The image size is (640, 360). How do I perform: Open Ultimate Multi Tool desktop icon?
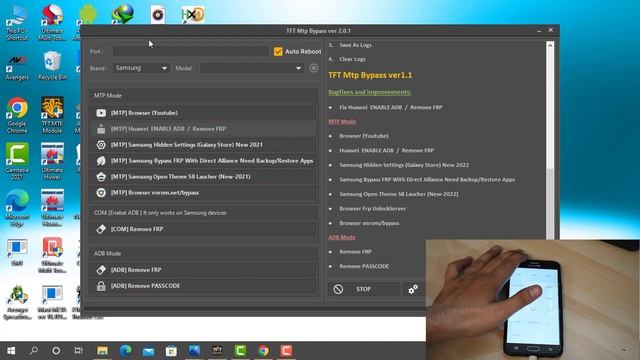[x=52, y=22]
